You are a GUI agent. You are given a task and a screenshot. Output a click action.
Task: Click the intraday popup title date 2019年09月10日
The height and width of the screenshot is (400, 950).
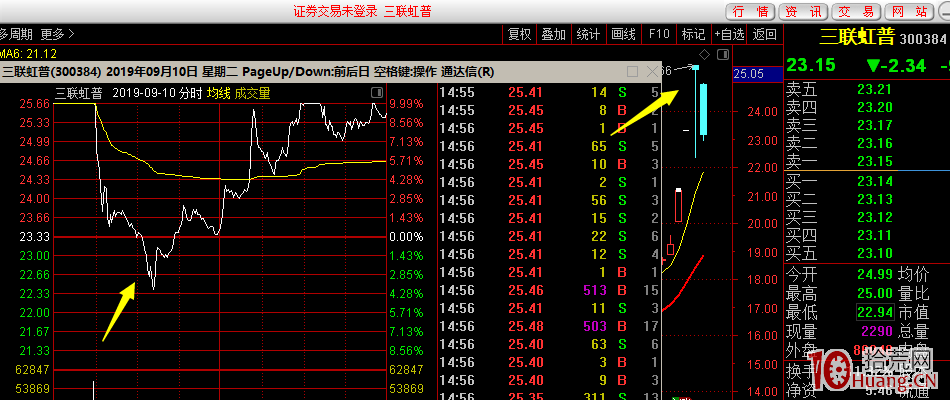click(x=151, y=72)
